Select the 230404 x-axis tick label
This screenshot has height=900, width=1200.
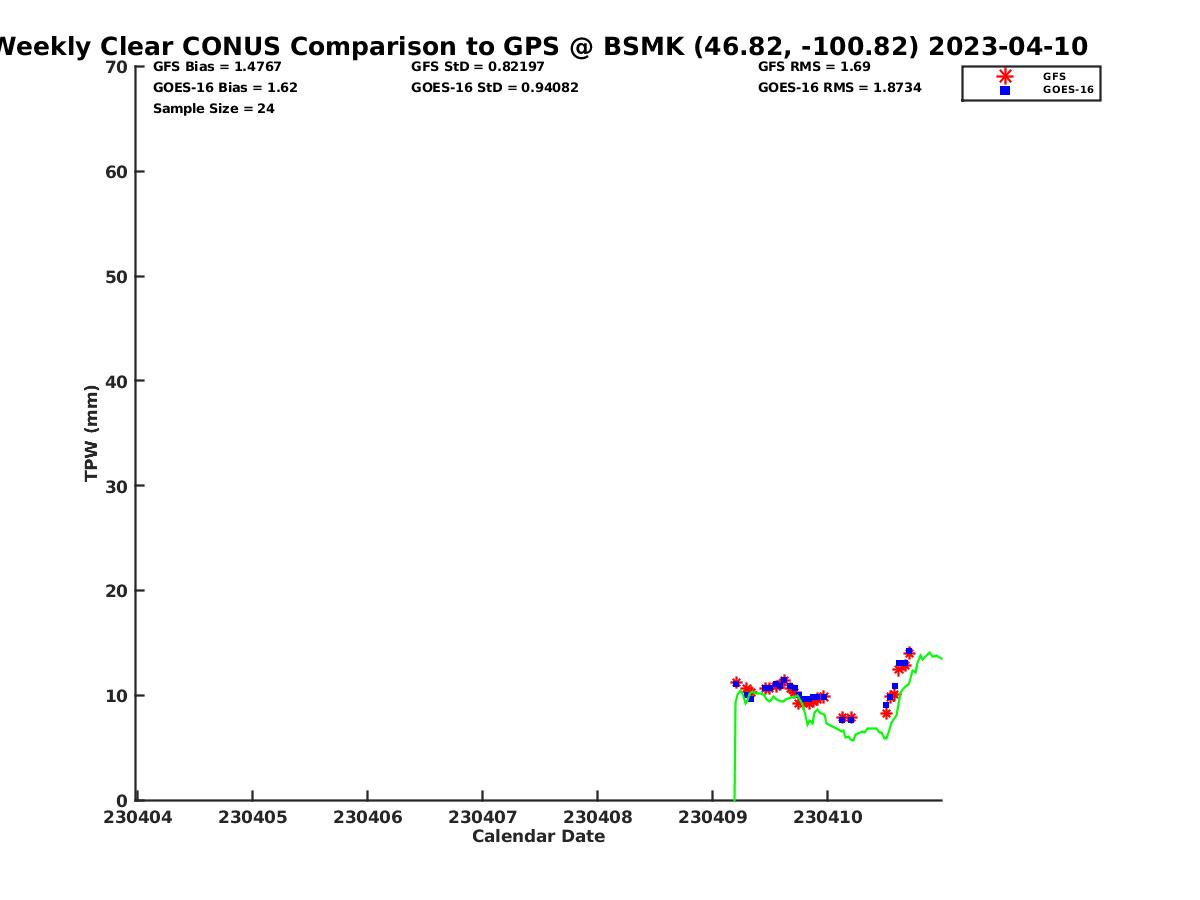point(137,817)
